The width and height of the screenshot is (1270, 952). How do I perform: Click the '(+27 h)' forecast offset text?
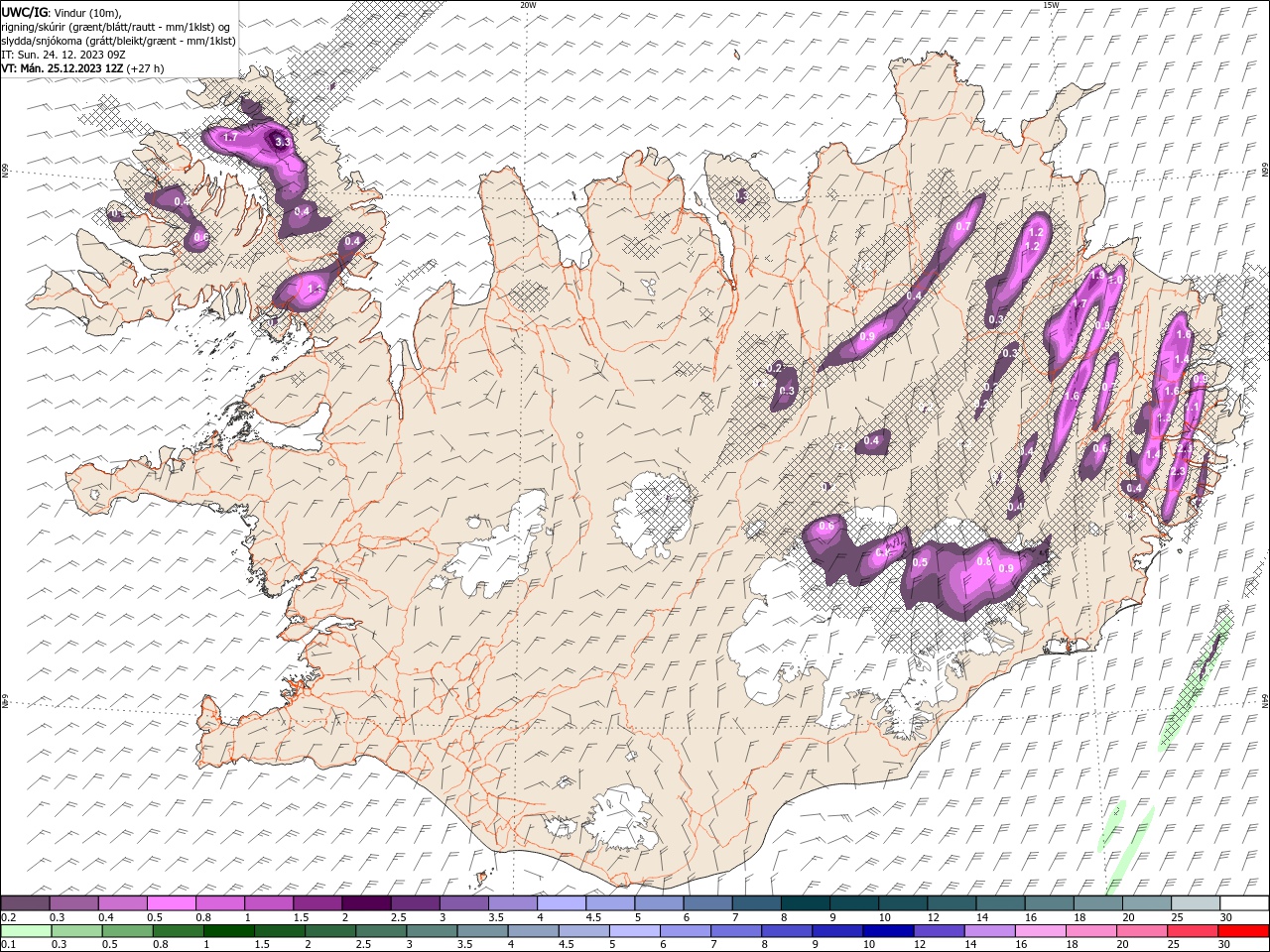click(x=146, y=68)
